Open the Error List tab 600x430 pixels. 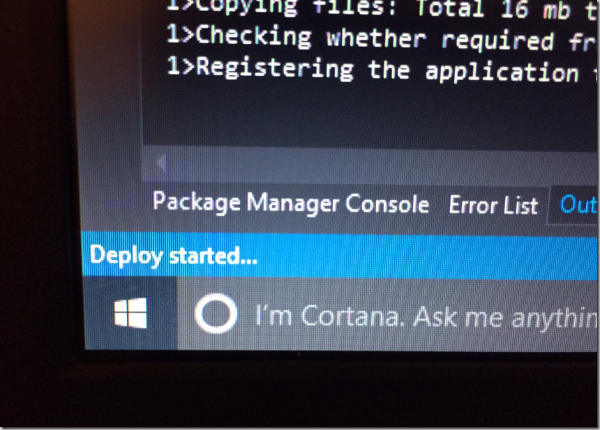[x=493, y=205]
